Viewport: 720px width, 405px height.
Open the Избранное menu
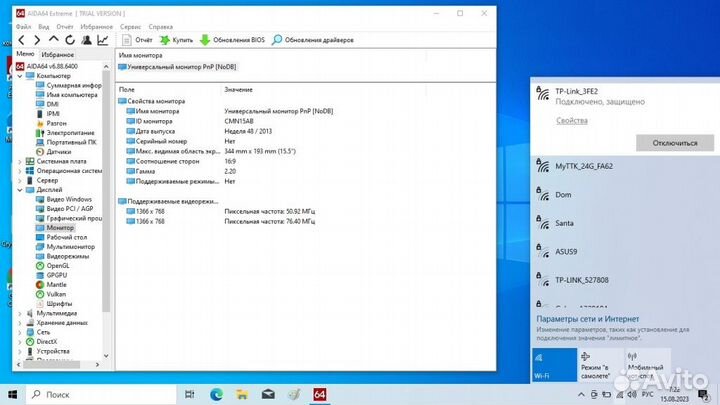tap(96, 27)
